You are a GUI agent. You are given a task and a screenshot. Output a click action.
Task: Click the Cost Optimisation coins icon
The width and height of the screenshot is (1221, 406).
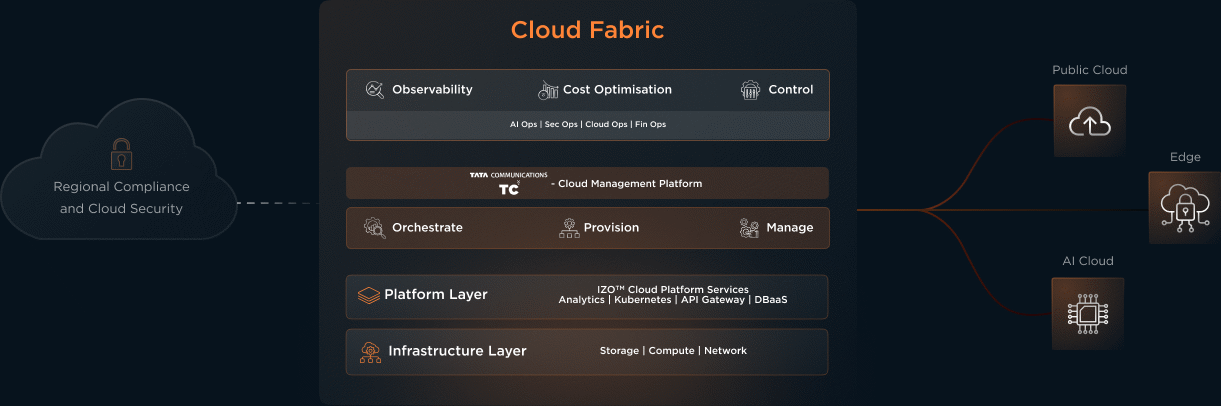[x=548, y=90]
